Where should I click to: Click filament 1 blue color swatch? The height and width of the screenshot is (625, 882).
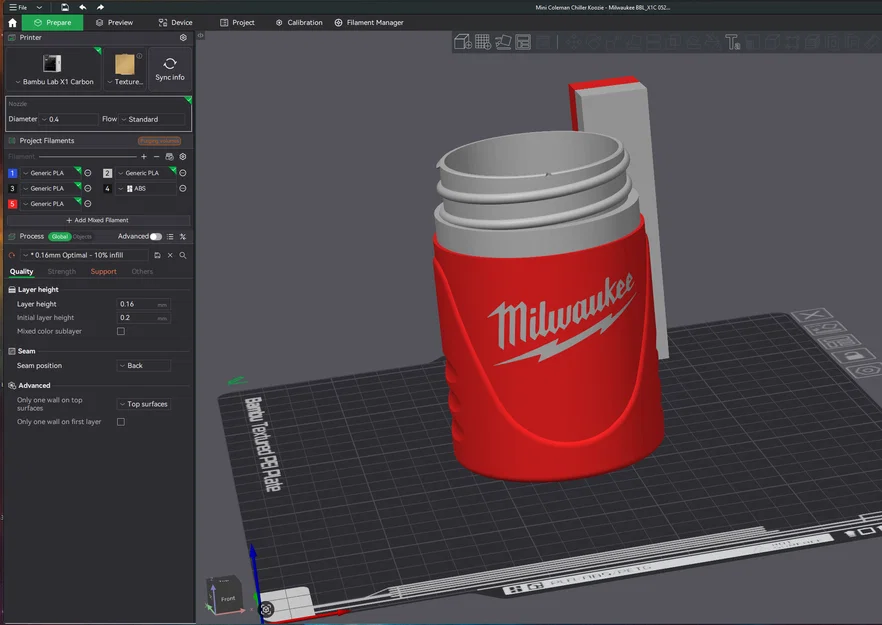12,173
